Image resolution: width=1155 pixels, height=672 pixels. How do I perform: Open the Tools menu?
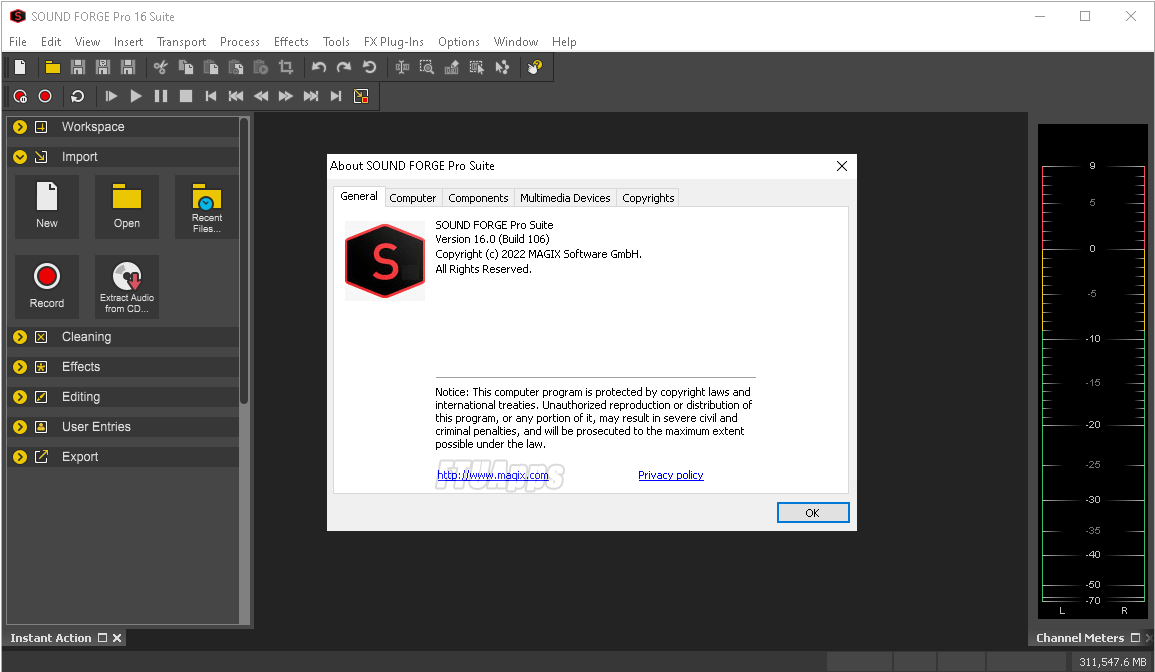(x=336, y=42)
